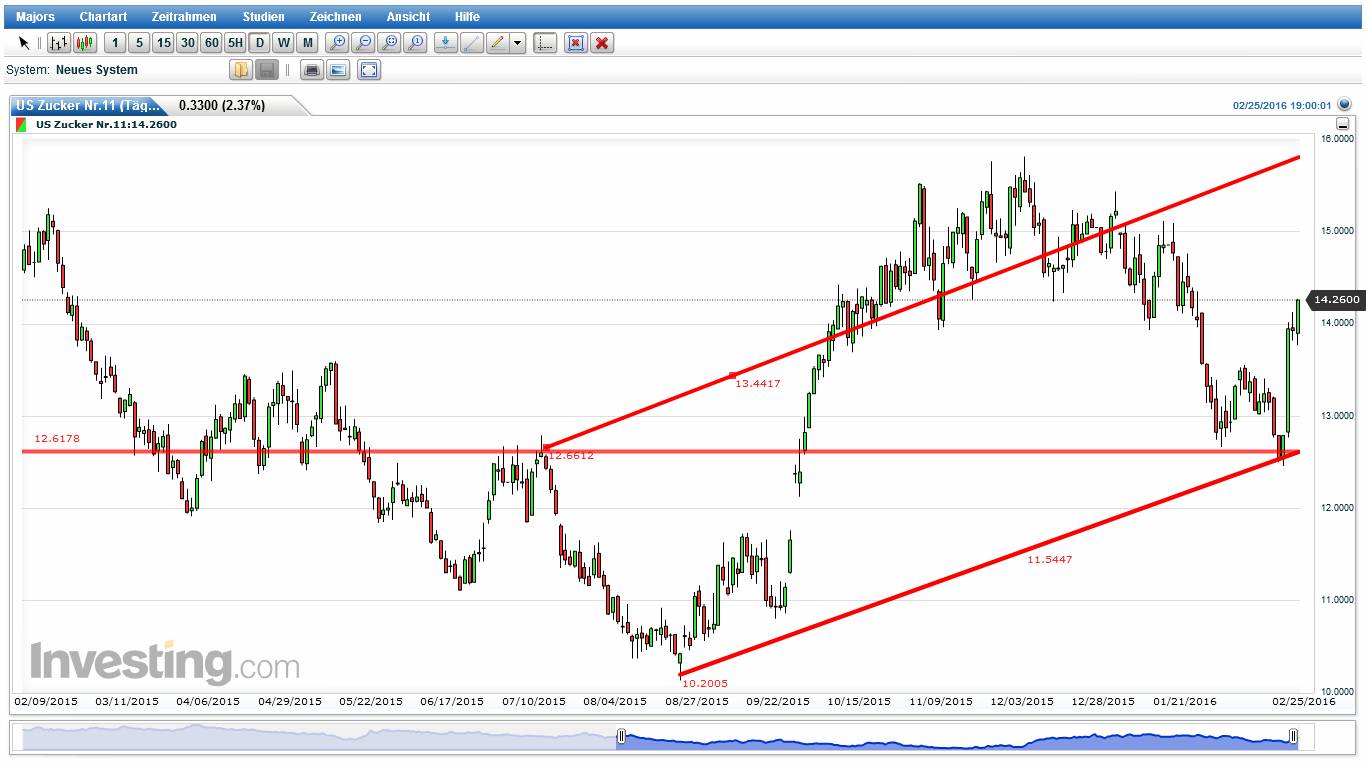
Task: Expand the drawing tools dropdown arrow
Action: pyautogui.click(x=518, y=43)
